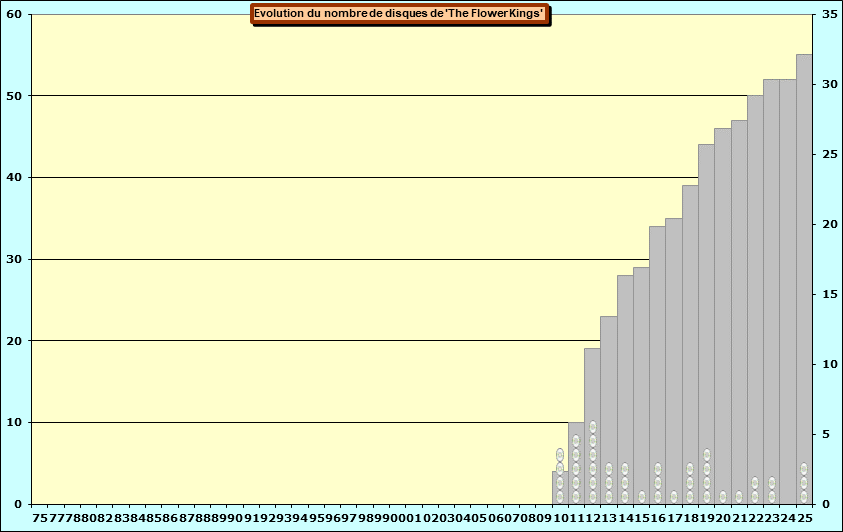The image size is (843, 532).
Task: Select the single disc marker for year 20
Action: [x=723, y=497]
